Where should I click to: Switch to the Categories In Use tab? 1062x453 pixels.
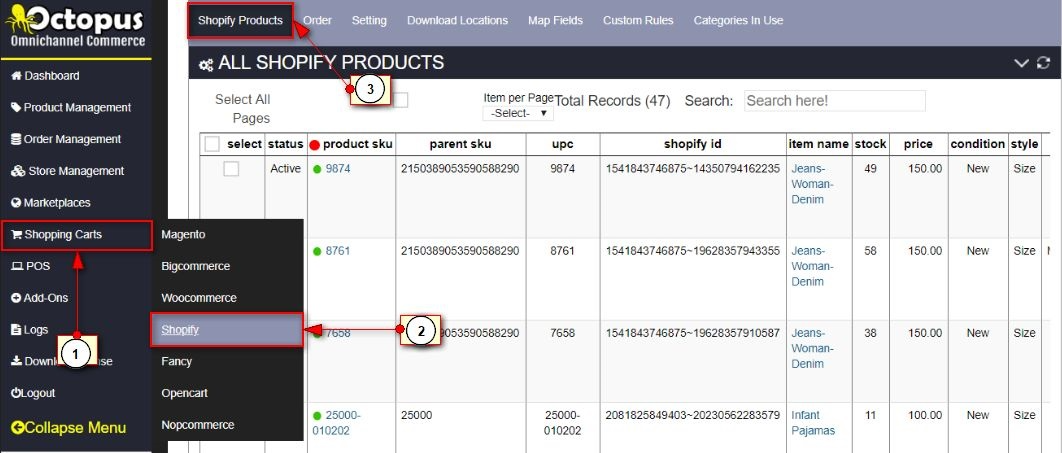coord(738,20)
